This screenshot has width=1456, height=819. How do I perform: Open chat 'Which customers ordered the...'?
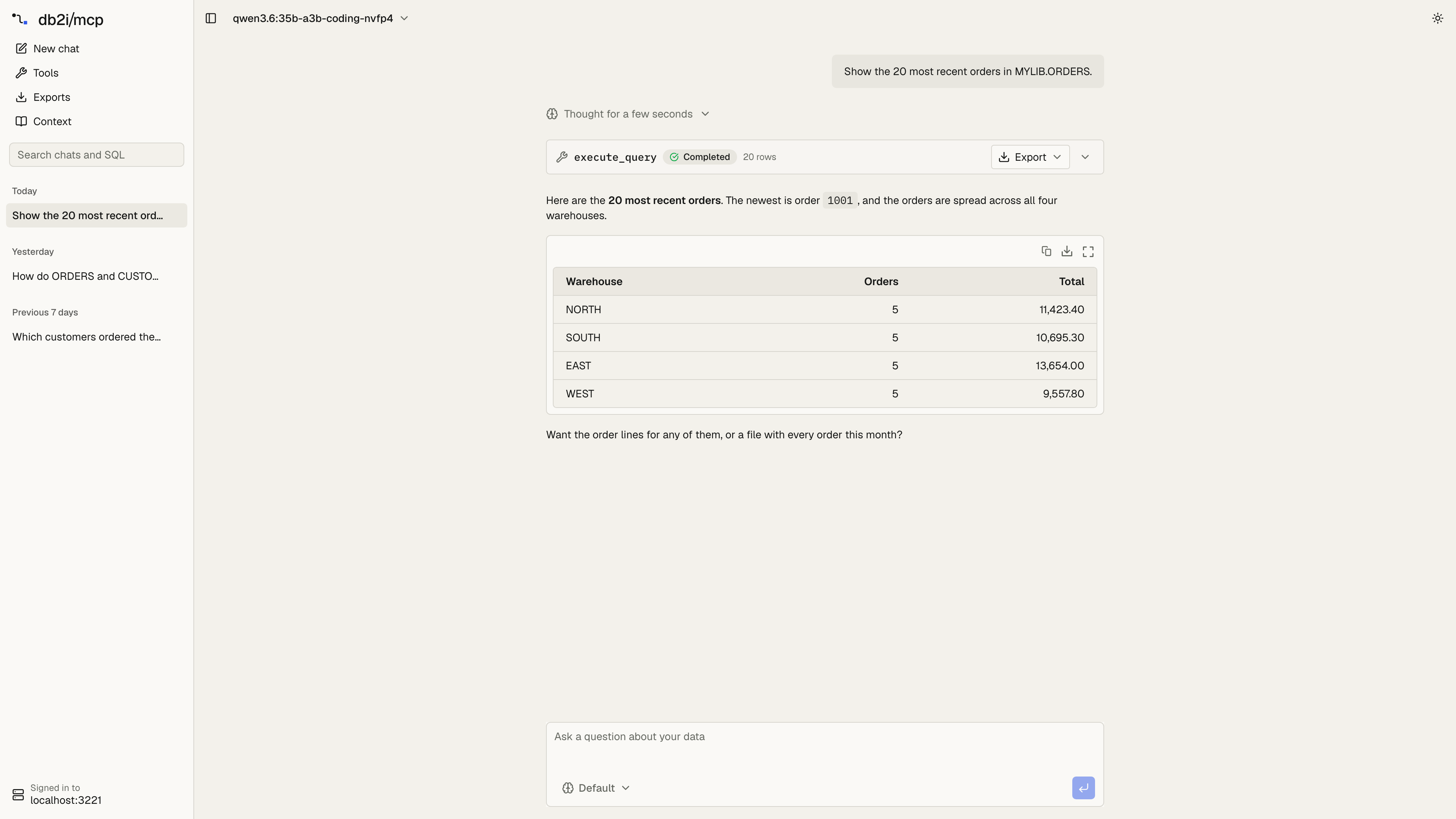point(97,337)
